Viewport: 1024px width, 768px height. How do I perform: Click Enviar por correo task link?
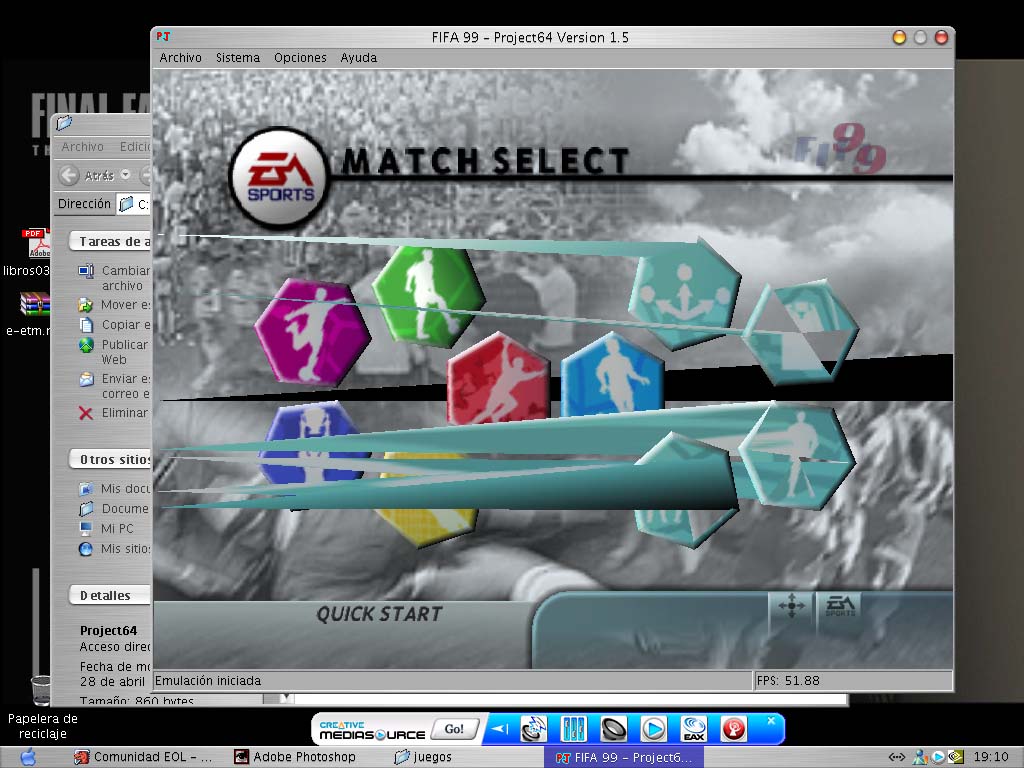(115, 386)
